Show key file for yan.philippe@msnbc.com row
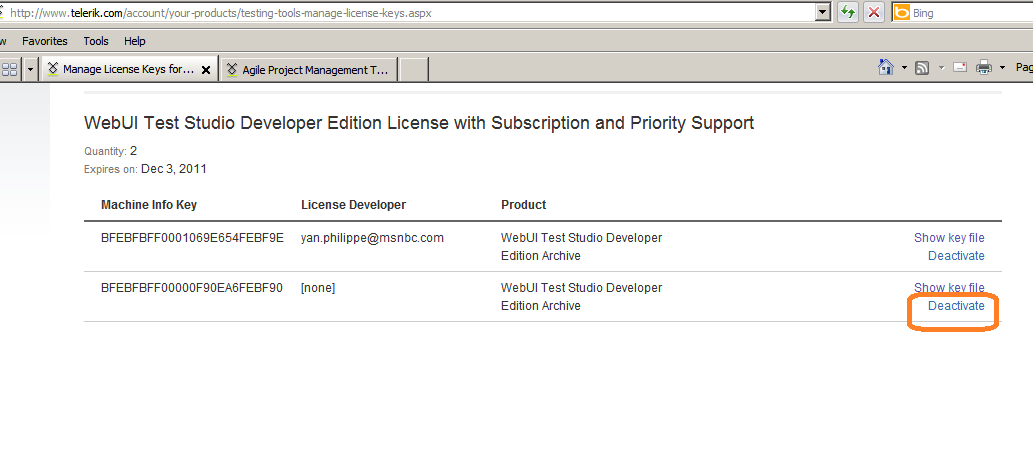 click(949, 238)
